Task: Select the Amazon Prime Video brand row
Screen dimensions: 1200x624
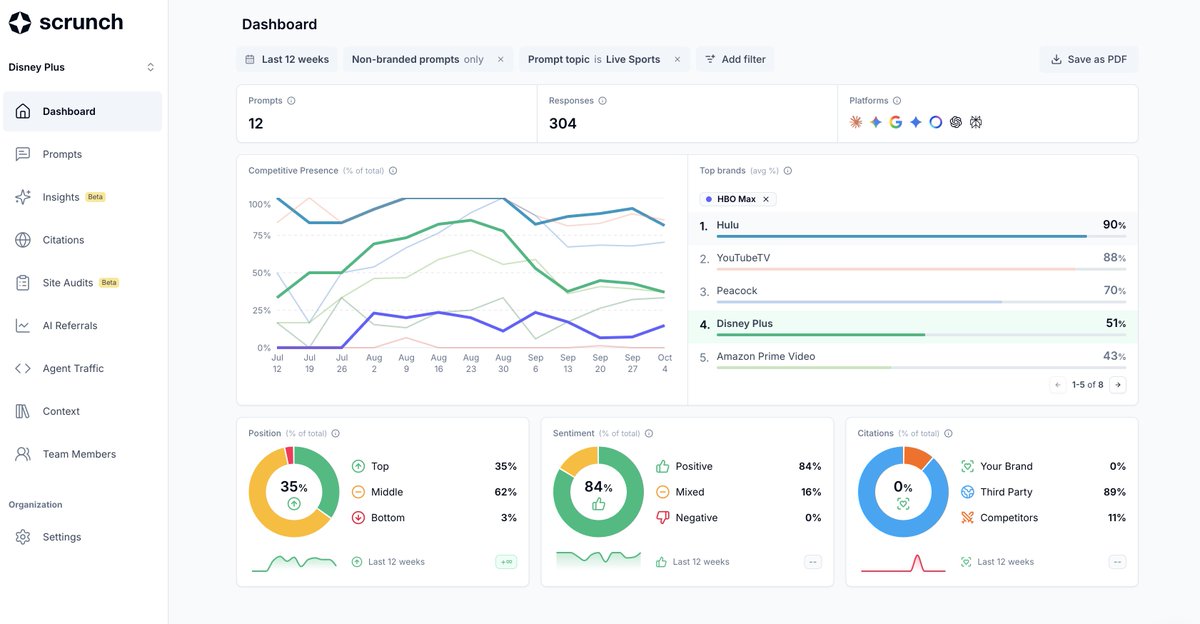Action: click(913, 359)
